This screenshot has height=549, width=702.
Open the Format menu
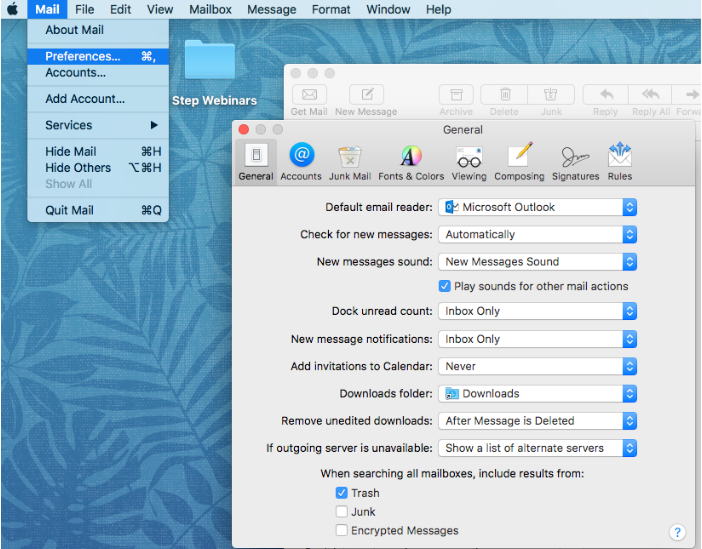(x=331, y=9)
